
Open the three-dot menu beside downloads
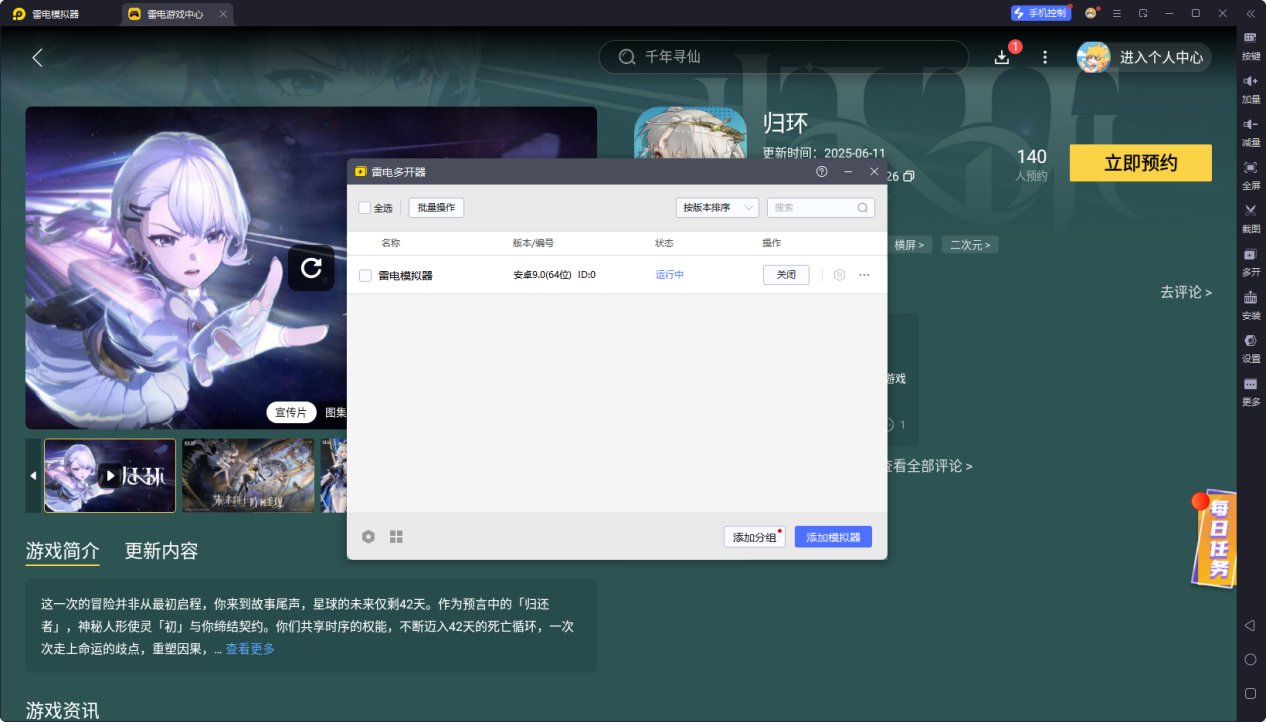point(1045,58)
